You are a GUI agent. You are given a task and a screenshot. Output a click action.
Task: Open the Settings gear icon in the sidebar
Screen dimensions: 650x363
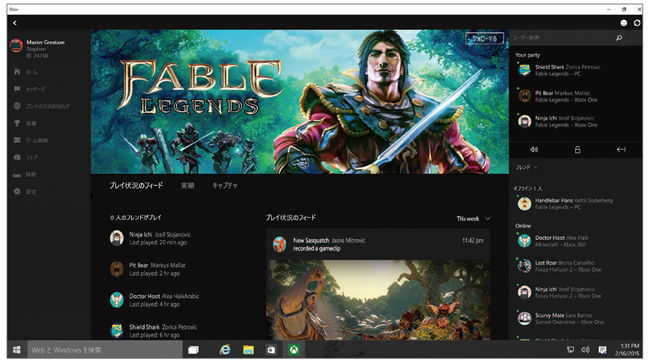coord(17,191)
